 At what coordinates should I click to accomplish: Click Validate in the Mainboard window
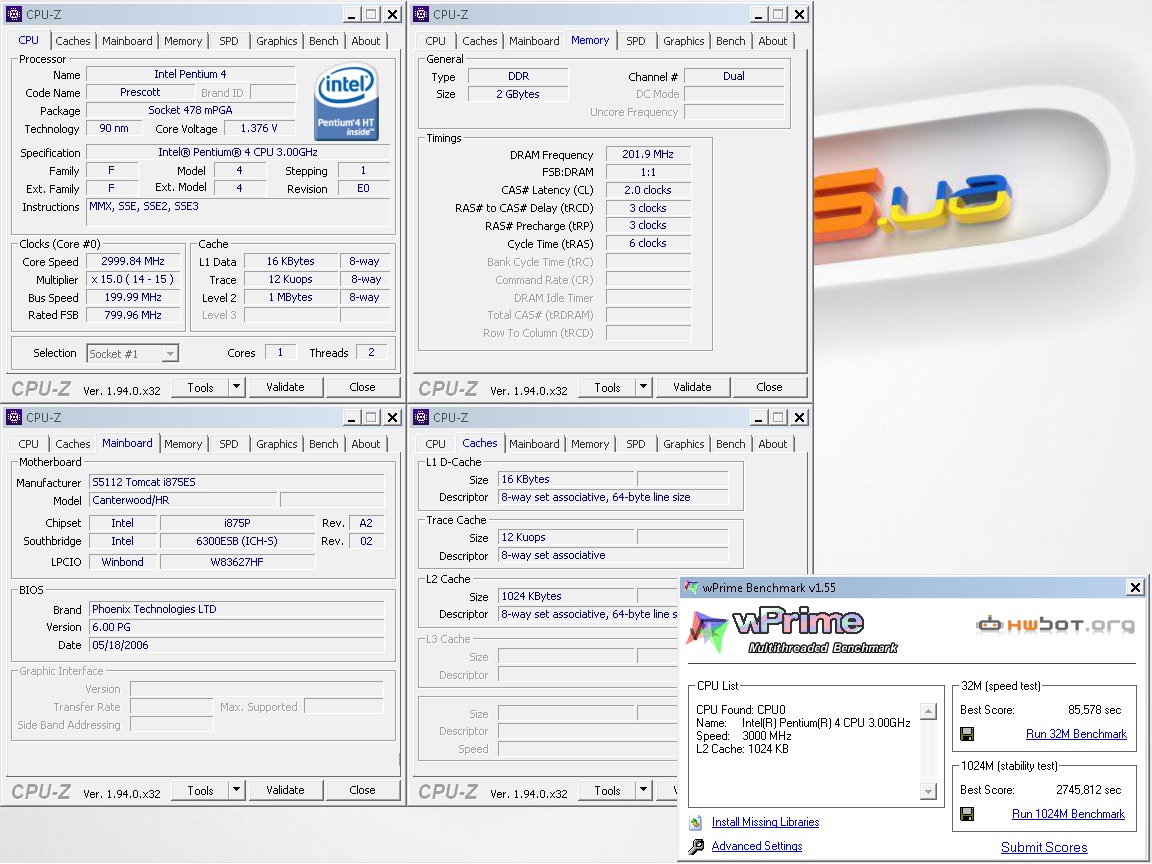coord(285,790)
